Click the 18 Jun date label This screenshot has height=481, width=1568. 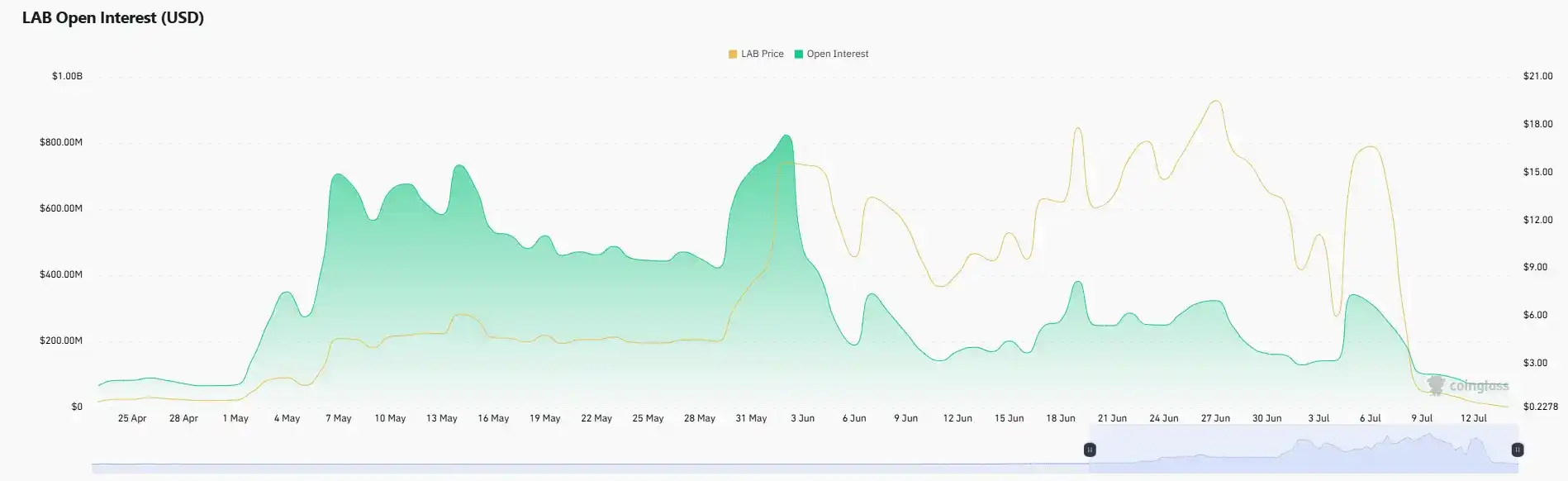pos(1061,418)
